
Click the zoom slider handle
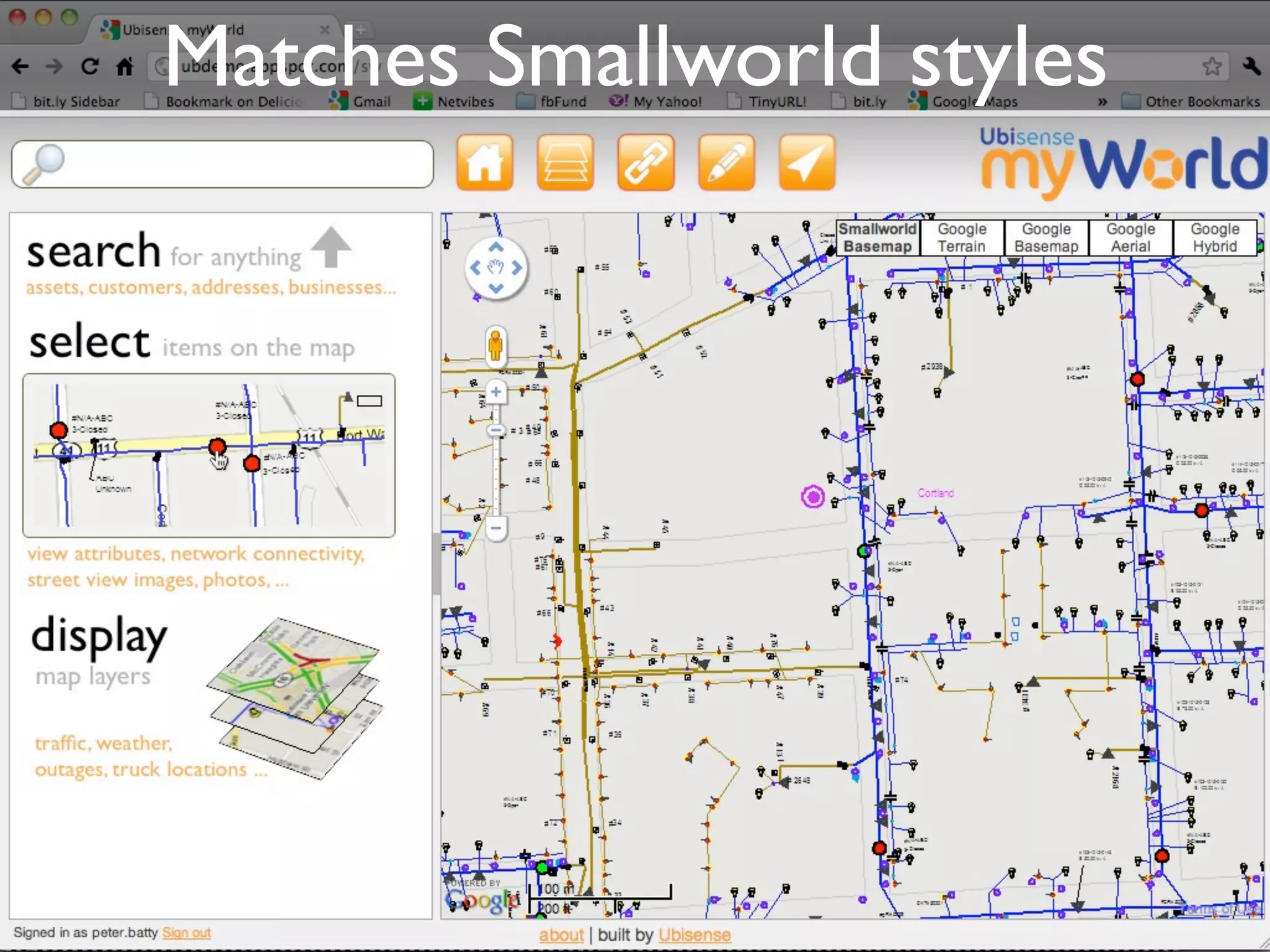point(495,430)
